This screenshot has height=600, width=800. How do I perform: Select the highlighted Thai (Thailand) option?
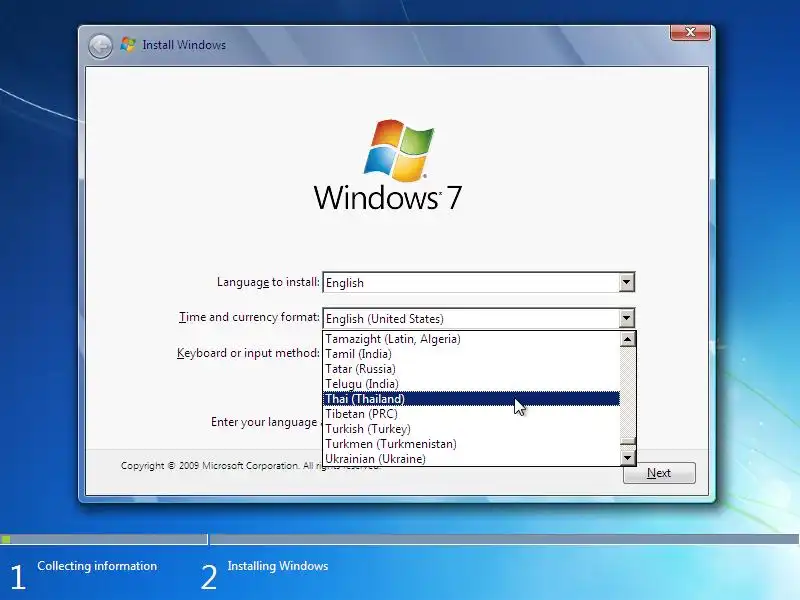click(x=471, y=398)
